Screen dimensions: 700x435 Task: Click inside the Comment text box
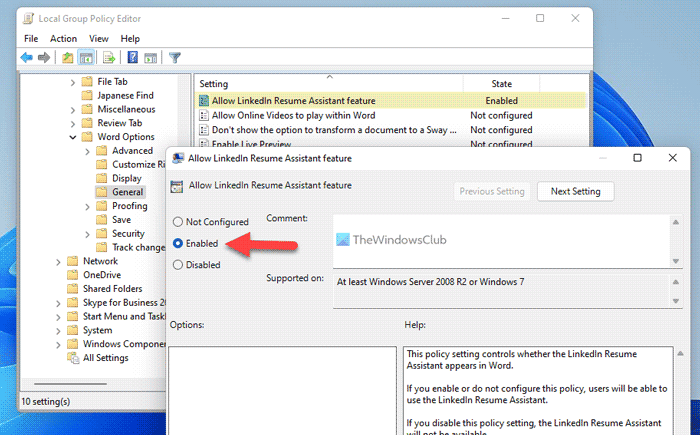coord(502,241)
